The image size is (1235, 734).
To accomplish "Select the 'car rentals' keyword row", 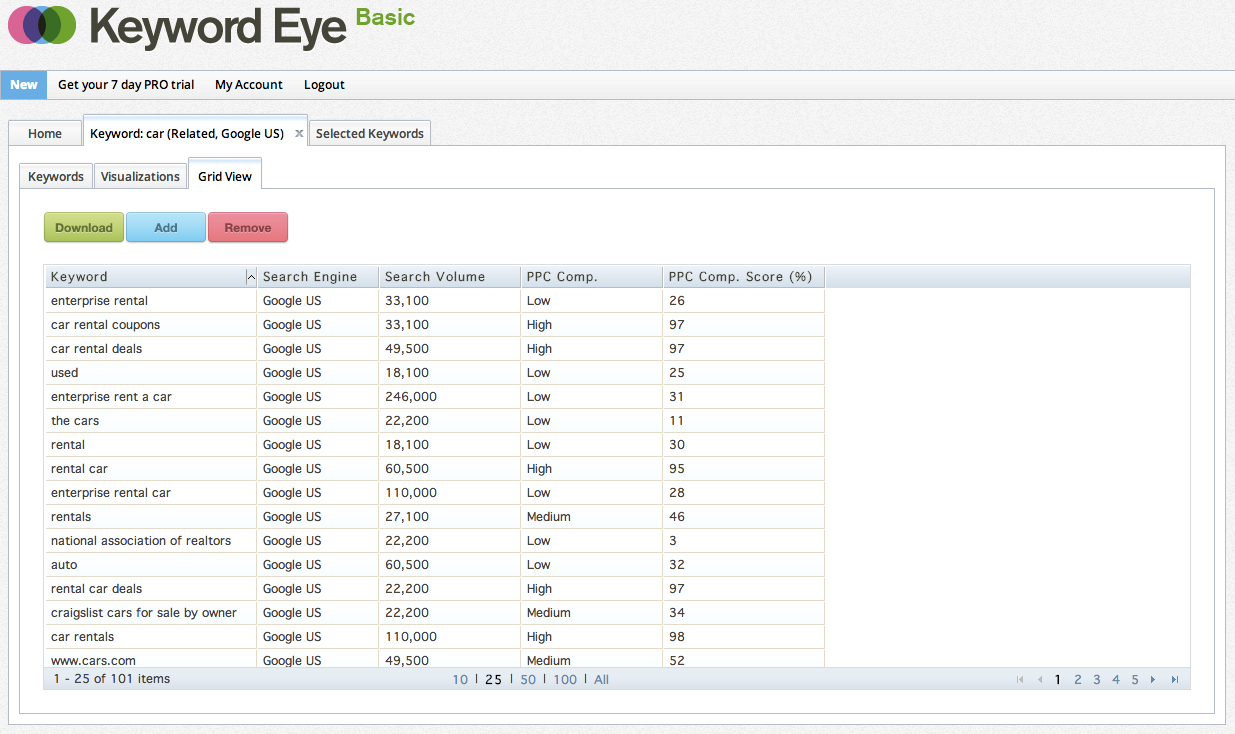I will 435,637.
